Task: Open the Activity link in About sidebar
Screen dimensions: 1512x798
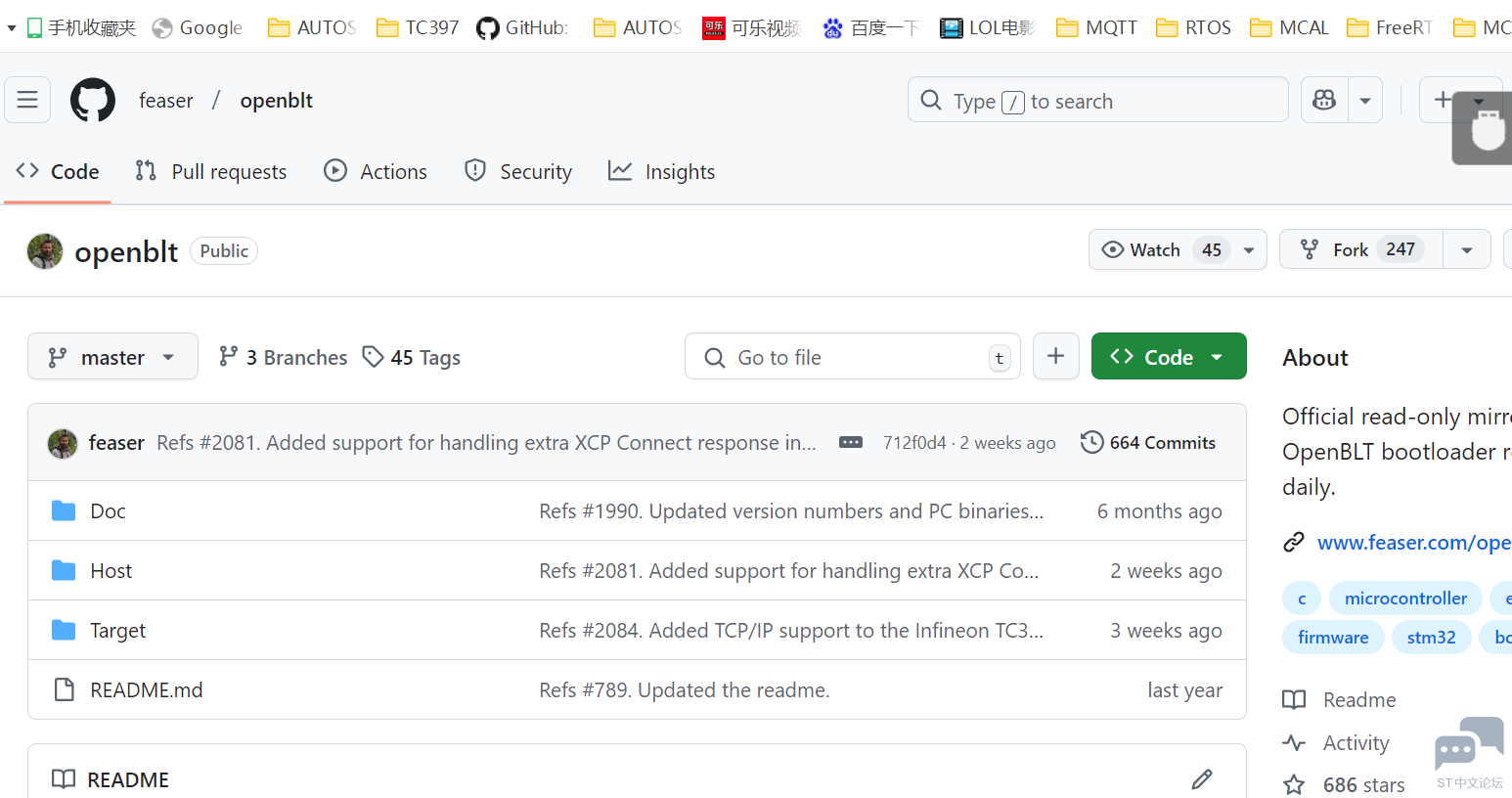Action: click(1336, 742)
